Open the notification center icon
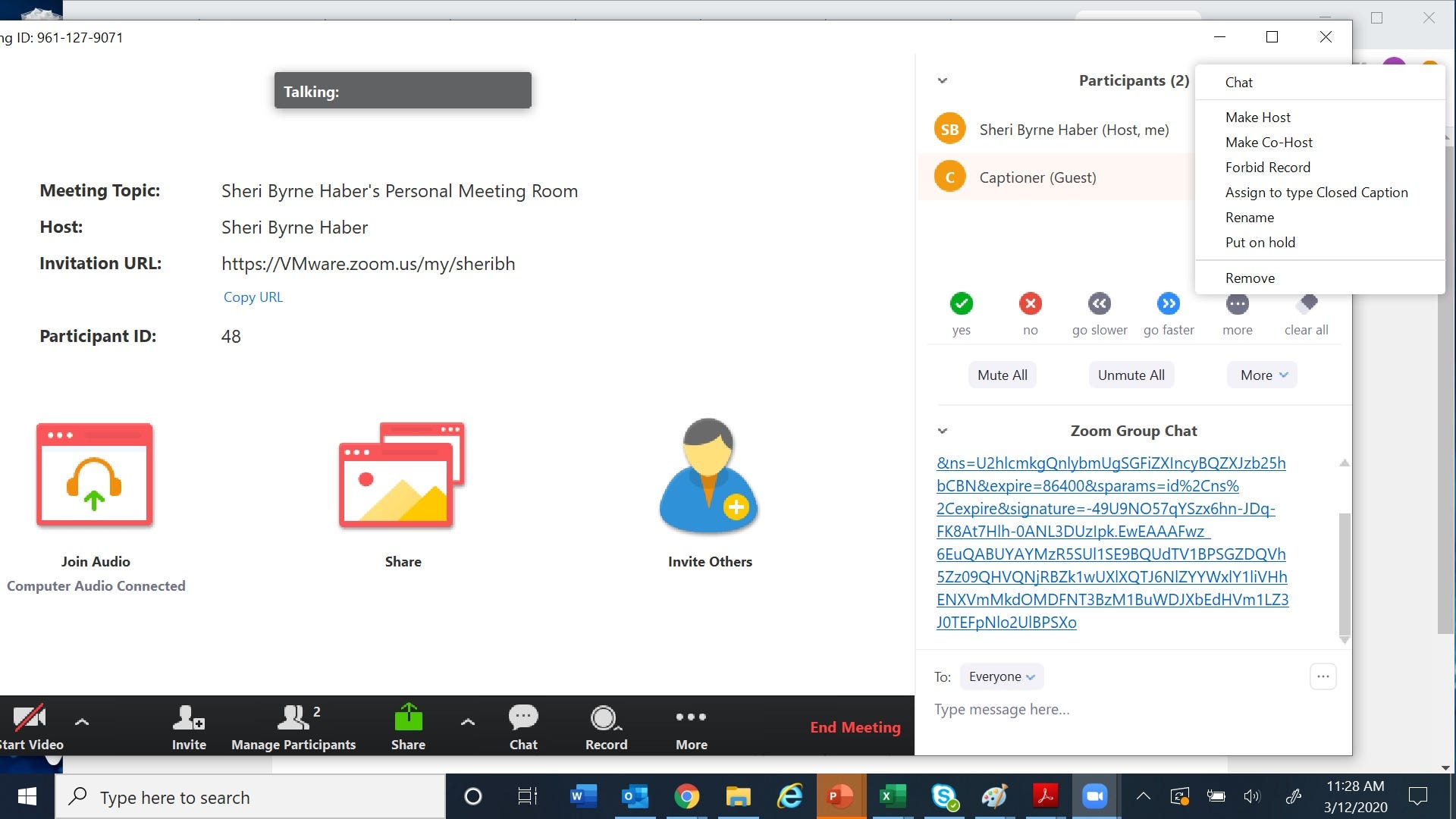This screenshot has width=1456, height=819. point(1418,796)
